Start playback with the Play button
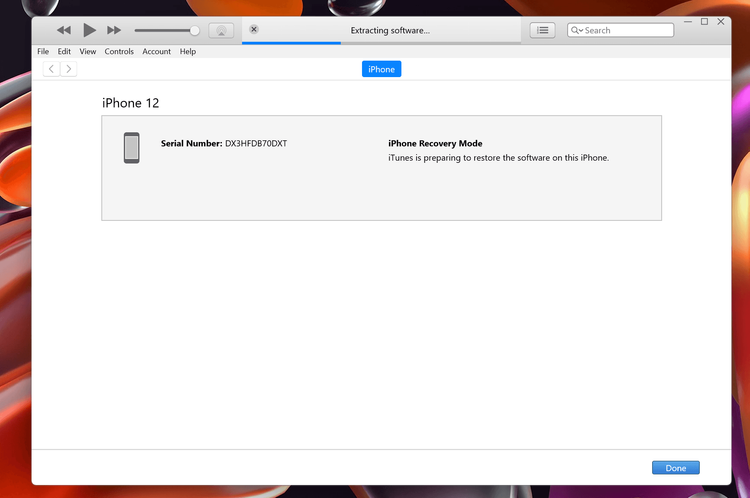This screenshot has width=750, height=498. [89, 30]
